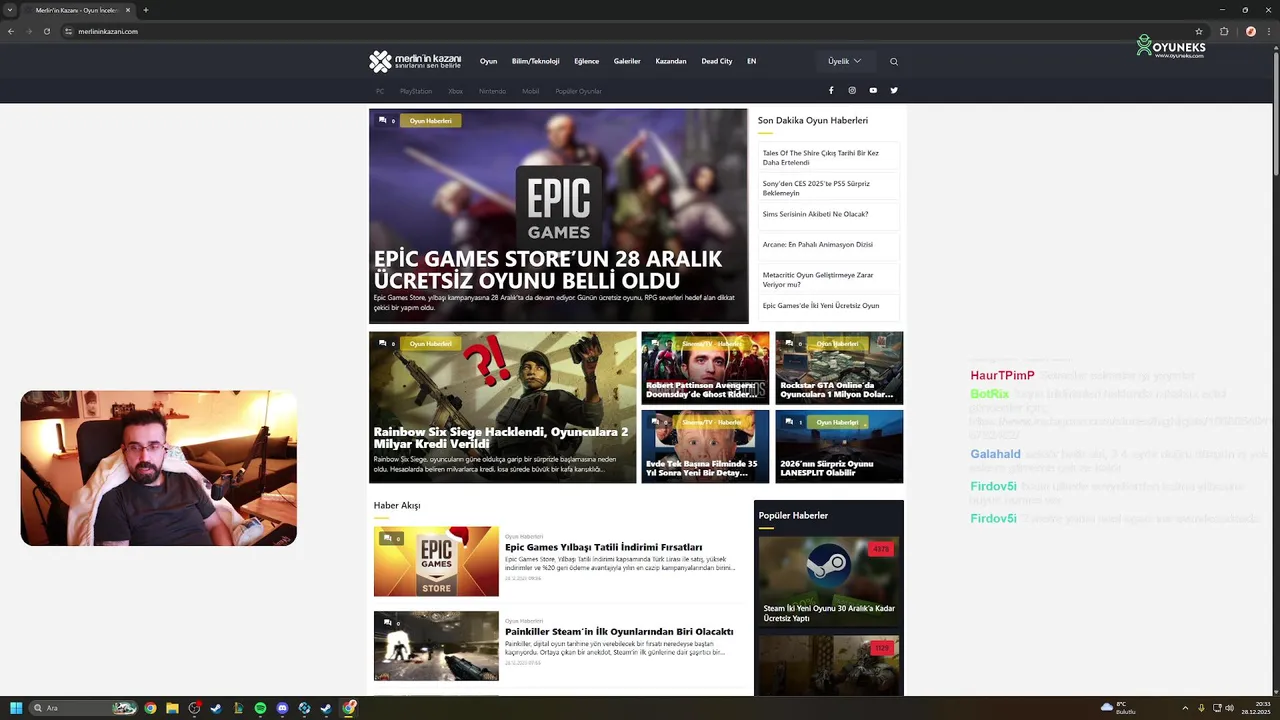Screen dimensions: 1280x720
Task: Open the Instagram social icon
Action: click(x=852, y=90)
